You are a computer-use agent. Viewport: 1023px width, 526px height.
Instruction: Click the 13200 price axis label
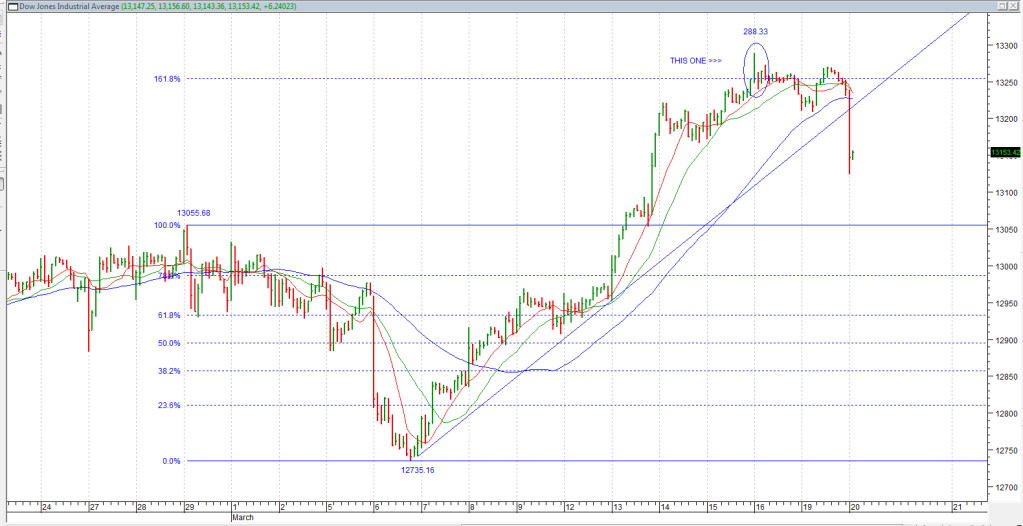(1005, 119)
